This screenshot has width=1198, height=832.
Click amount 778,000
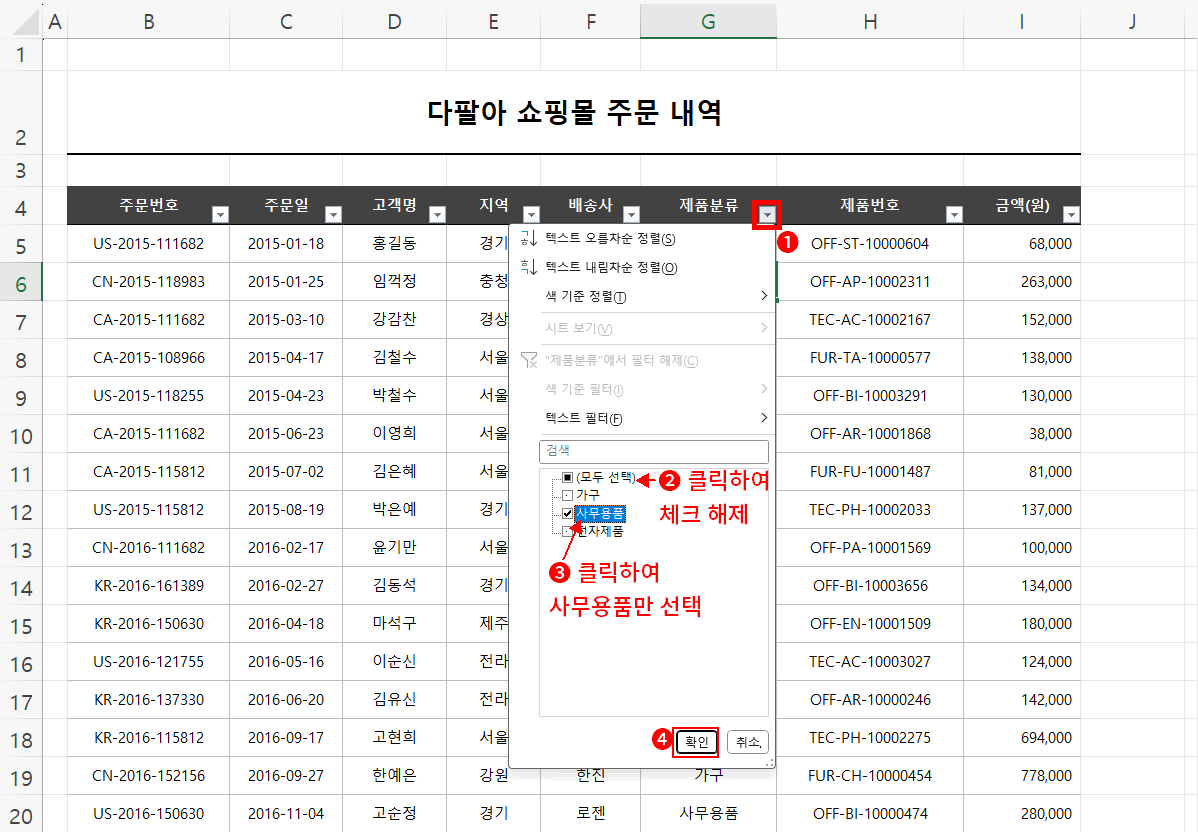(1022, 775)
